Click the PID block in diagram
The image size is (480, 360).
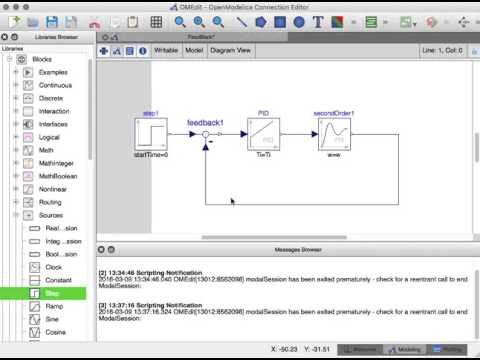[x=263, y=134]
